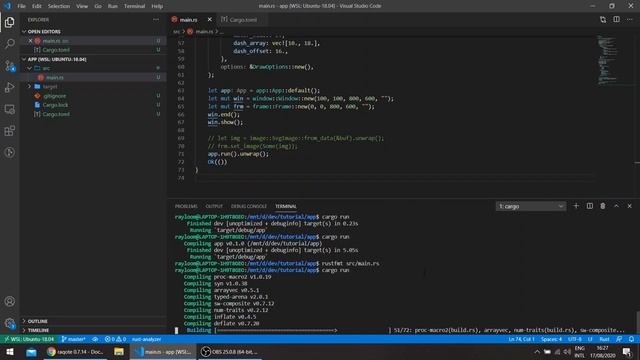Click the eye icon in status bar
Screen dimensions: 640x360
click(x=95, y=339)
